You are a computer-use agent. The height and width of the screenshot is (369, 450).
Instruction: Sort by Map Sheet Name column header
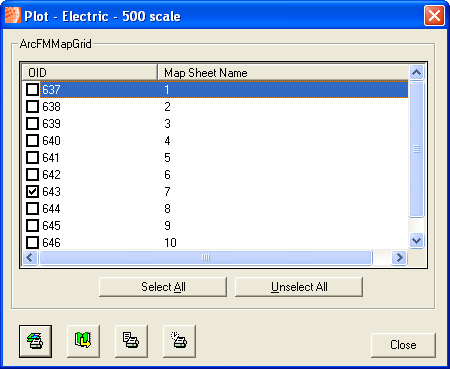[x=283, y=72]
